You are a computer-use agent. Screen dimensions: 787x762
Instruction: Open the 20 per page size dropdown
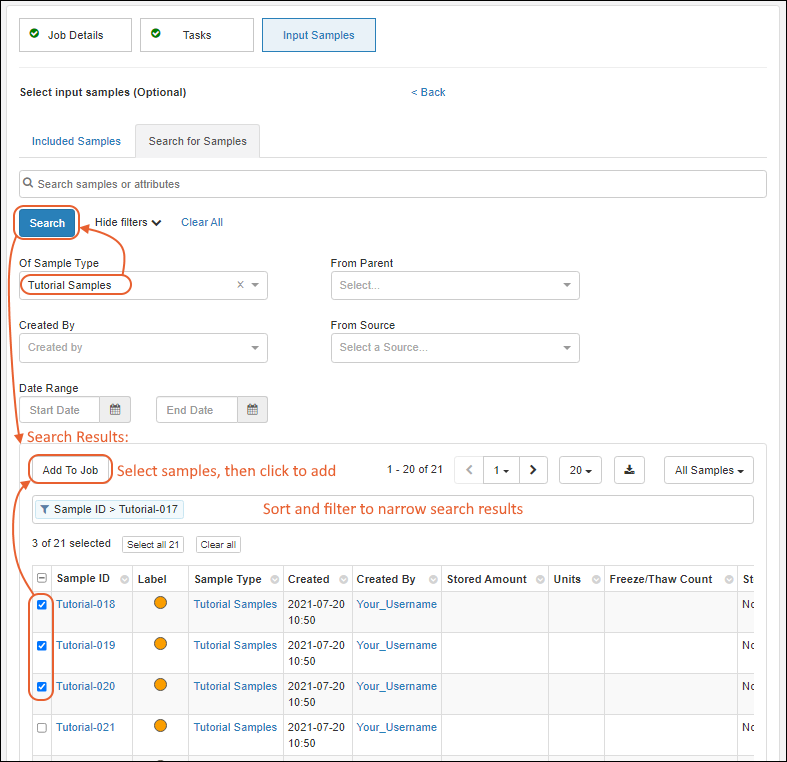(580, 470)
